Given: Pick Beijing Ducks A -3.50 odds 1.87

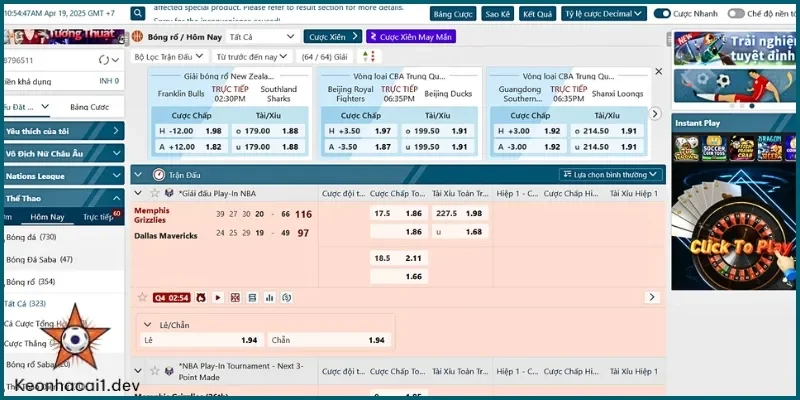Looking at the screenshot, I should (x=361, y=147).
